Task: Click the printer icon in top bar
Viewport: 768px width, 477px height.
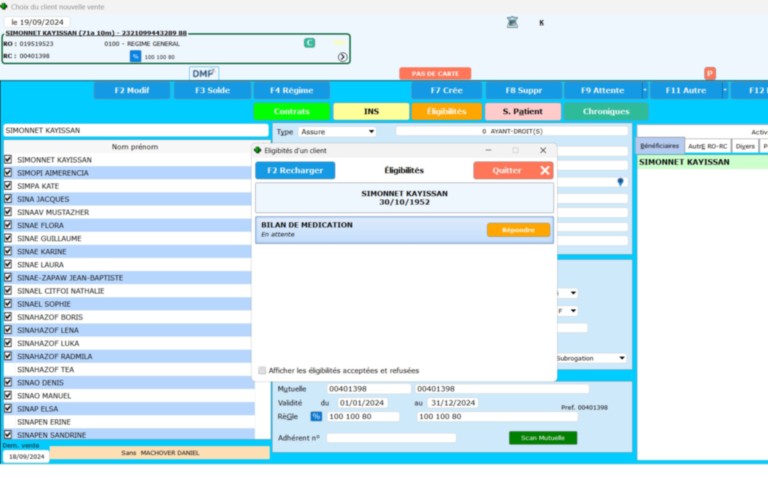Action: [512, 21]
